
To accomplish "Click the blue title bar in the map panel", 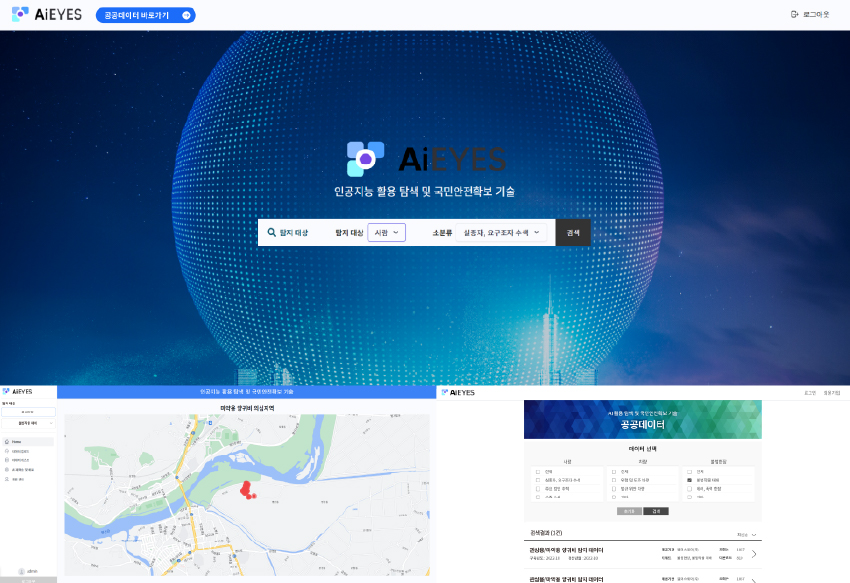I will [x=247, y=392].
